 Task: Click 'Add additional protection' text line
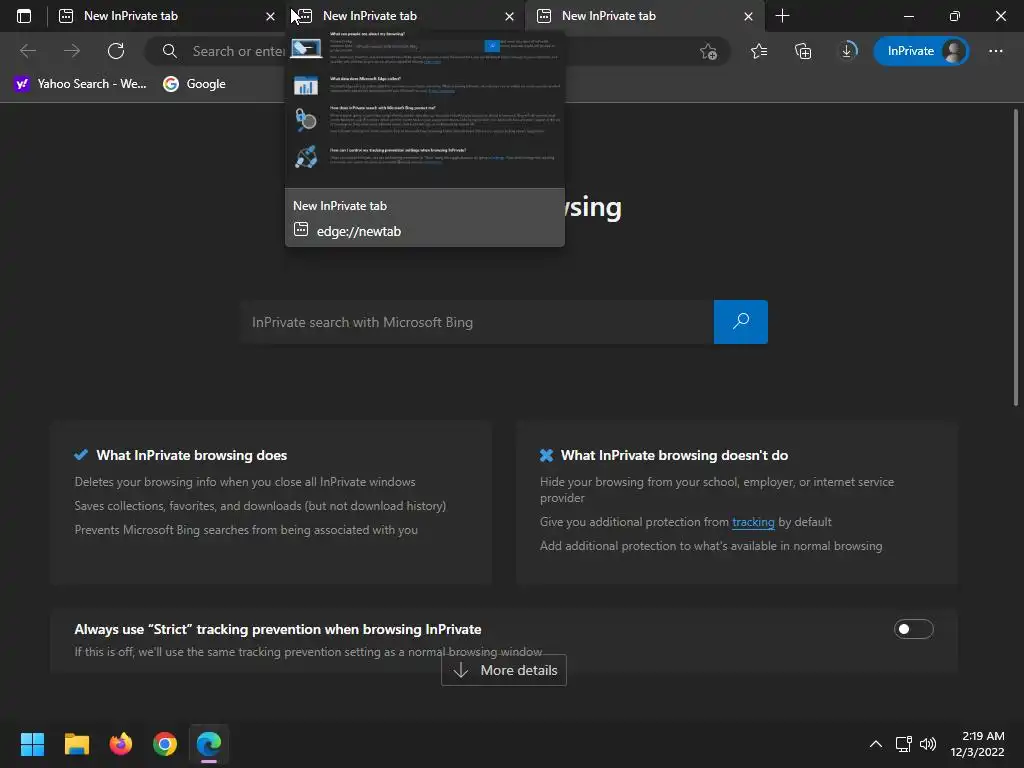(x=711, y=546)
